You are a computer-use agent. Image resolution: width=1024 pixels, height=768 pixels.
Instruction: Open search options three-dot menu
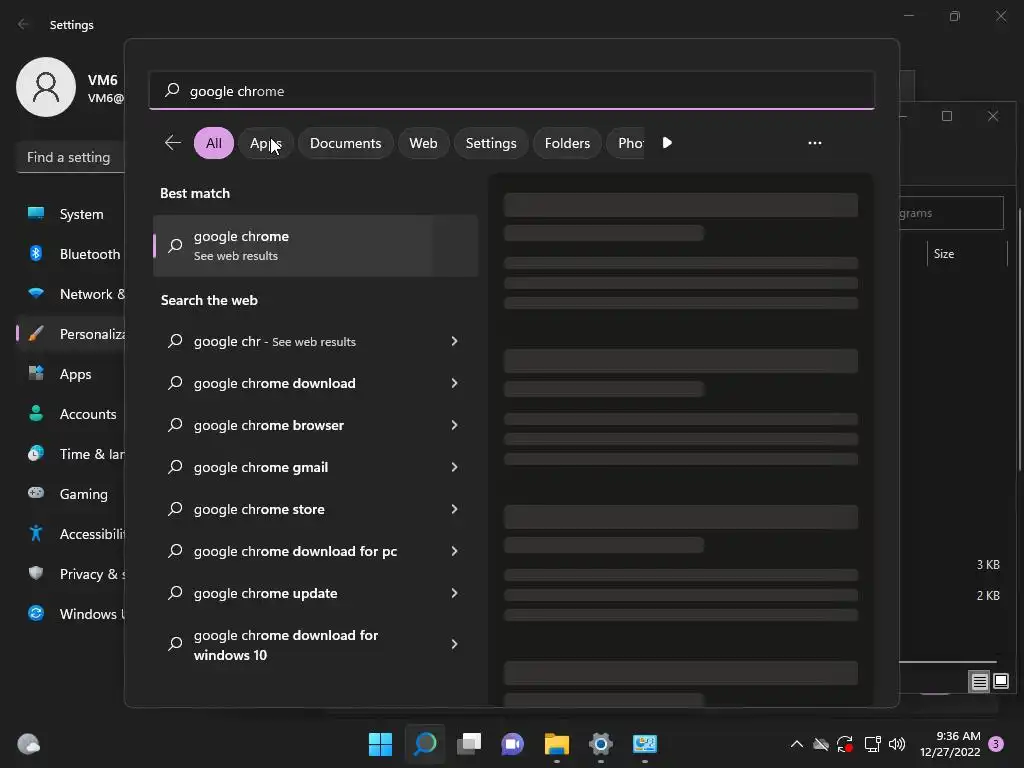click(814, 143)
